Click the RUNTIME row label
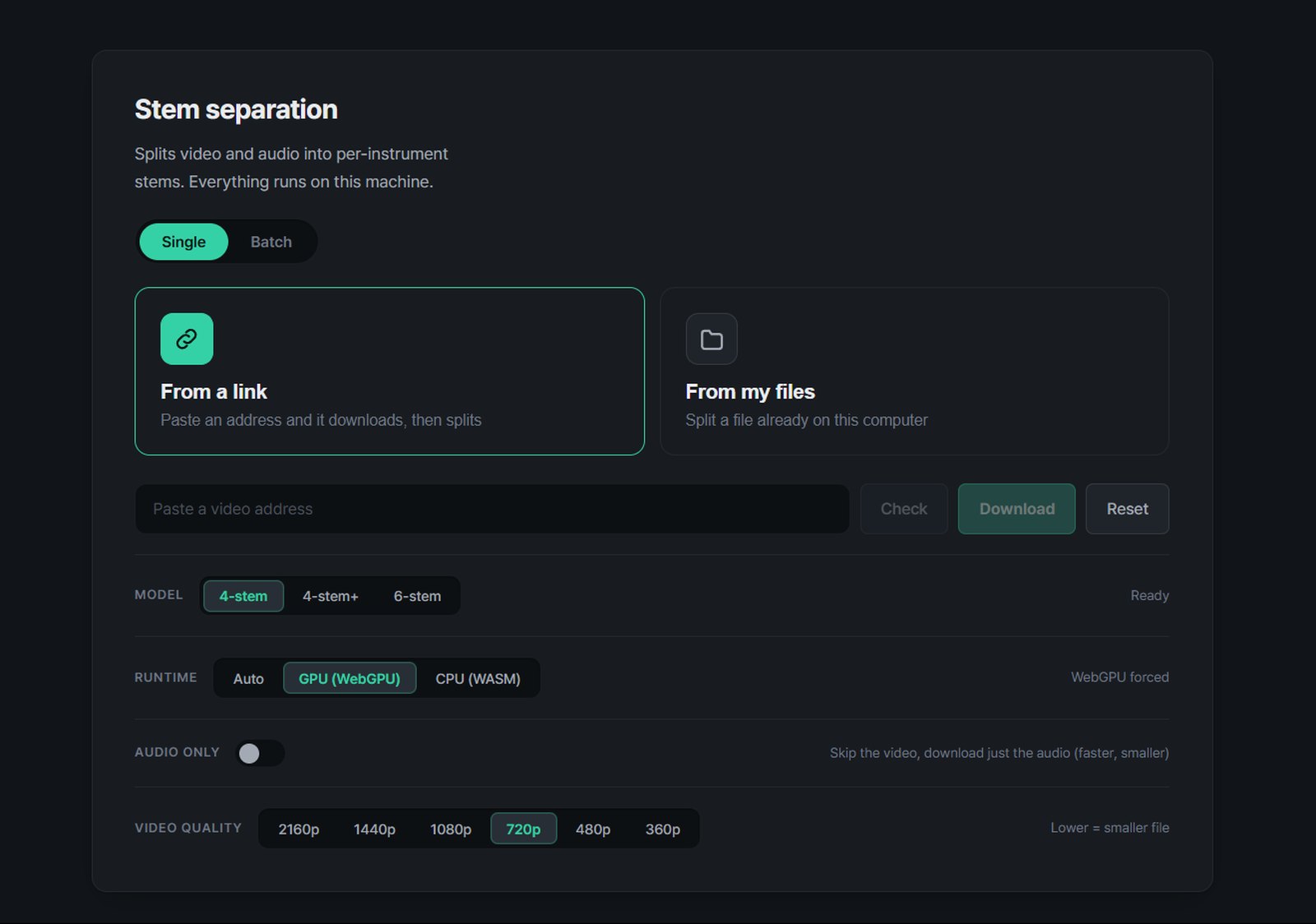Screen dimensions: 1316x924 pos(166,677)
